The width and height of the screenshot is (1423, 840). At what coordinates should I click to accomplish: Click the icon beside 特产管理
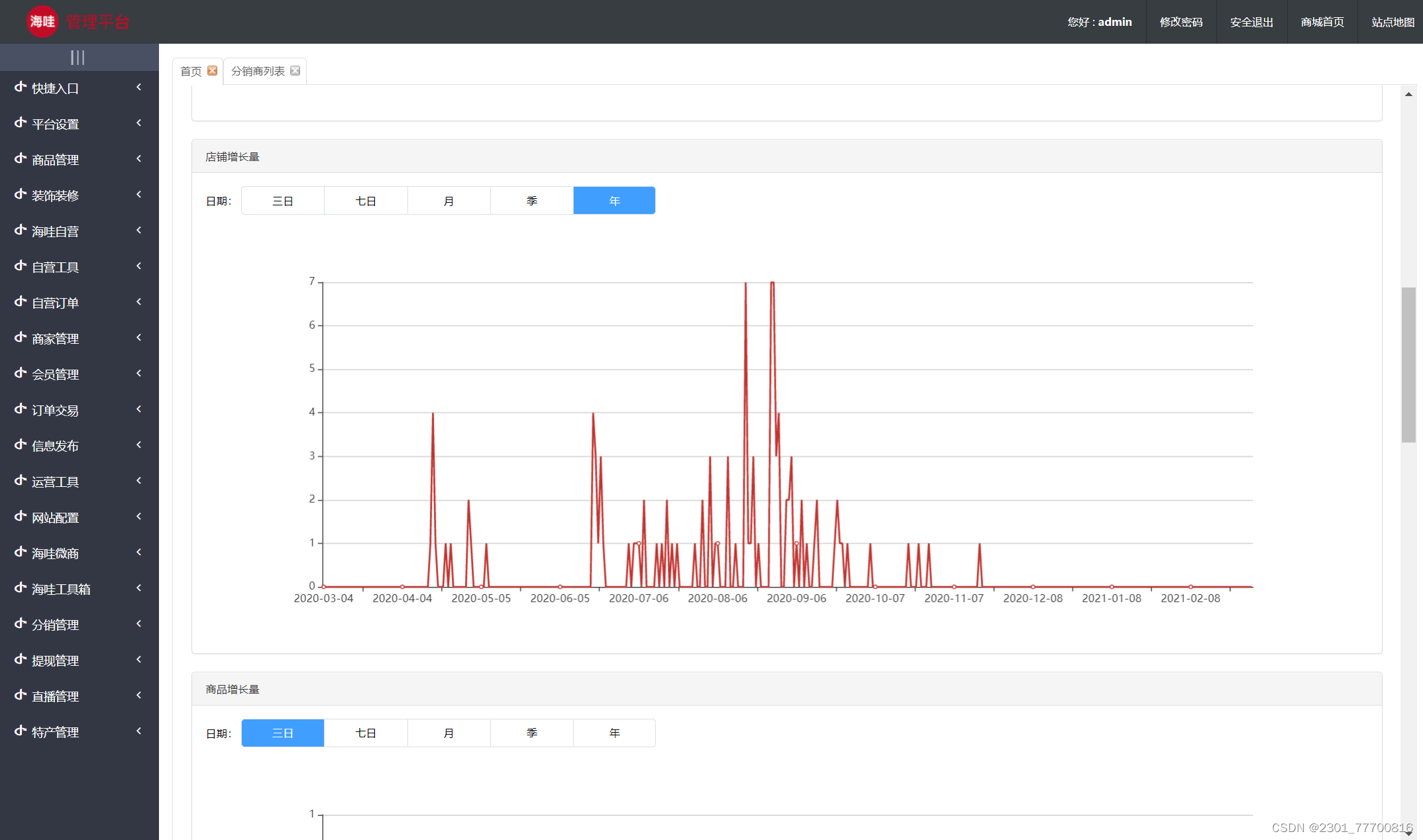pos(21,731)
